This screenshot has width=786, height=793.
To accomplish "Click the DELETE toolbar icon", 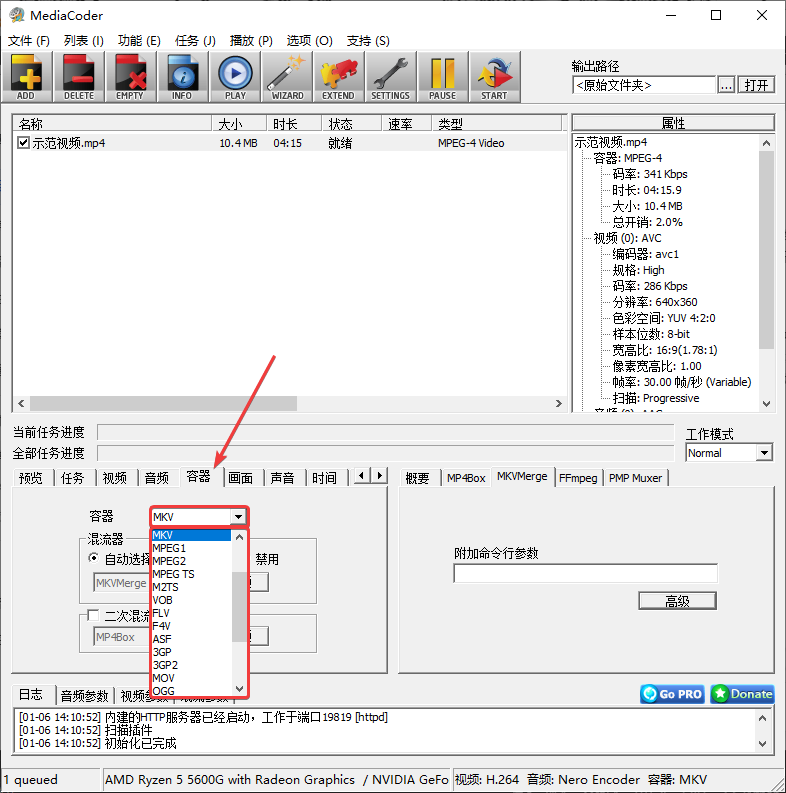I will 79,76.
